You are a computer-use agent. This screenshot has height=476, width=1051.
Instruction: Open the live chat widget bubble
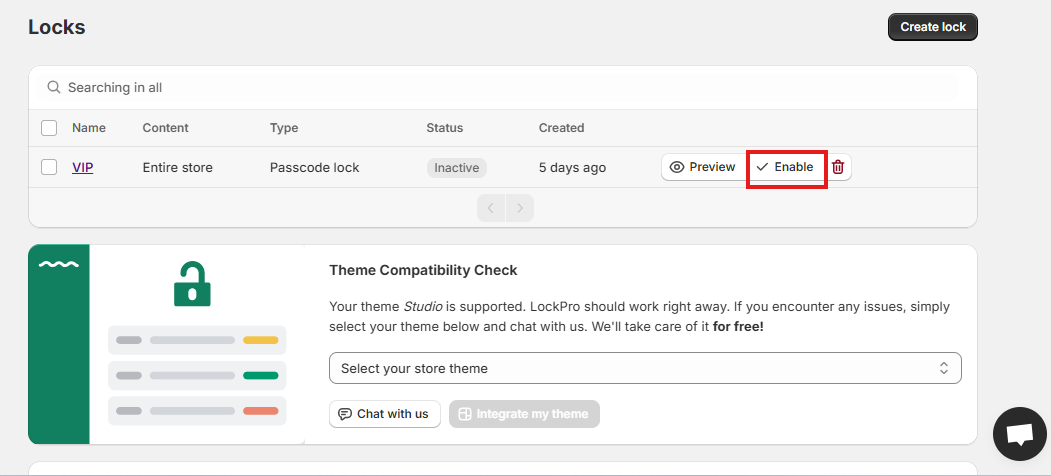pos(1019,434)
